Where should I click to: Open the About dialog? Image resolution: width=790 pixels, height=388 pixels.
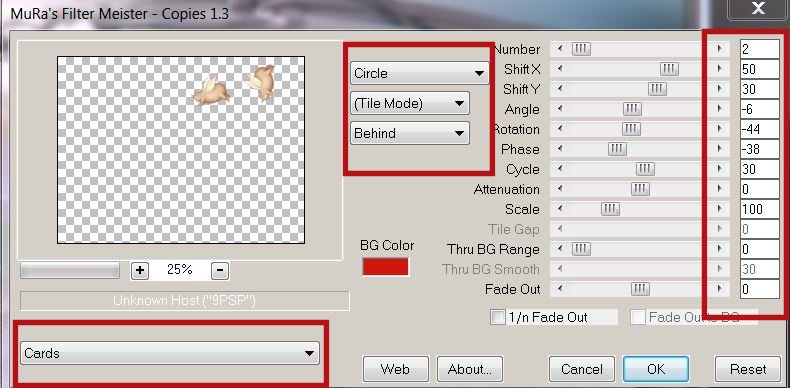(470, 369)
